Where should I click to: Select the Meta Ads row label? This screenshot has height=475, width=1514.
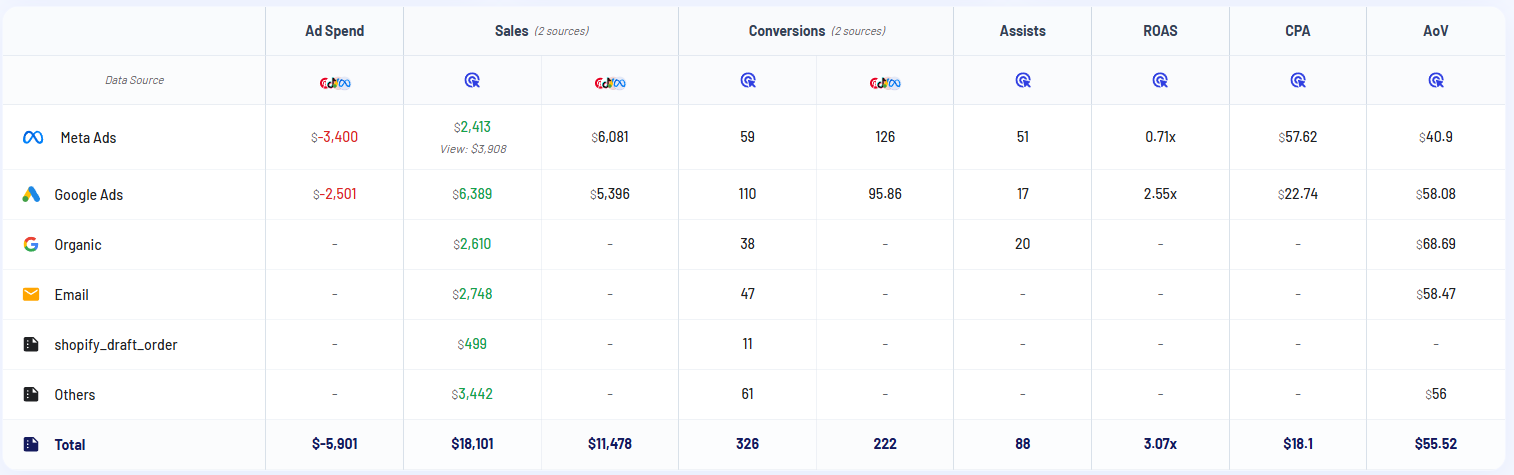click(x=88, y=138)
